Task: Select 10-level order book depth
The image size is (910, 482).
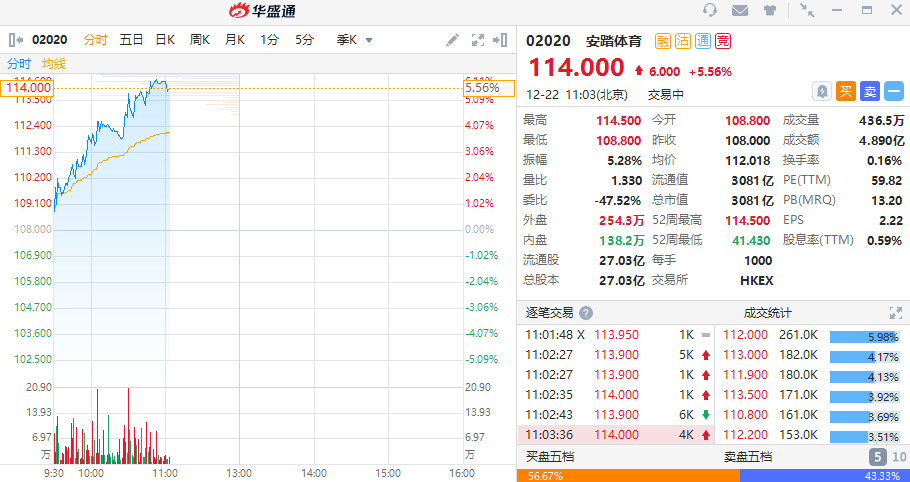Action: pos(899,457)
